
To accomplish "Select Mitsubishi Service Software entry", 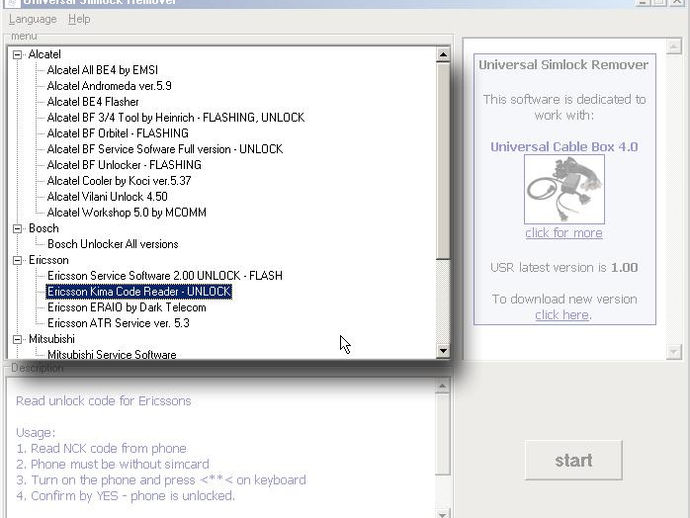I will (112, 355).
